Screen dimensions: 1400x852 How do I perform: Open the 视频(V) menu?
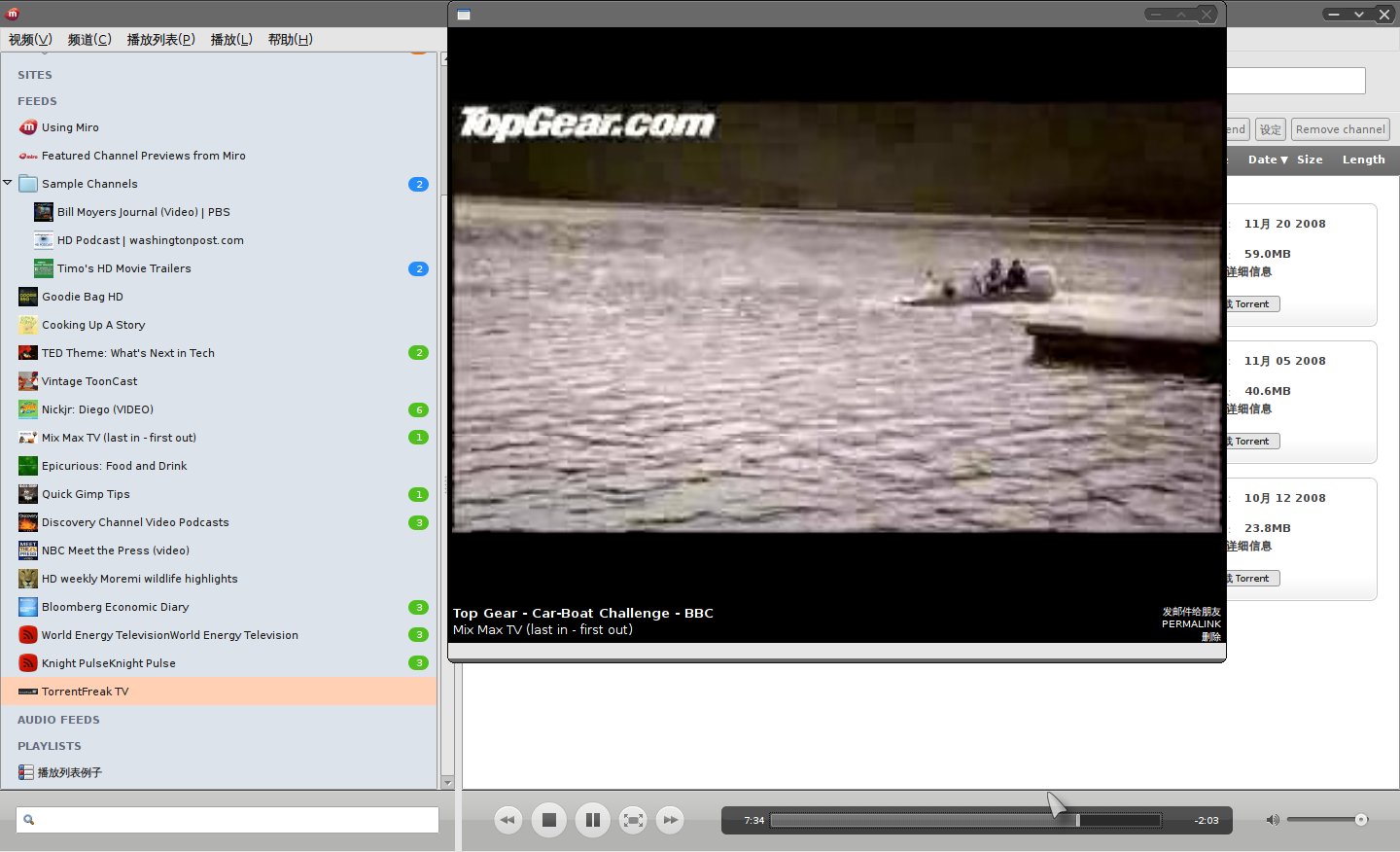pos(30,40)
